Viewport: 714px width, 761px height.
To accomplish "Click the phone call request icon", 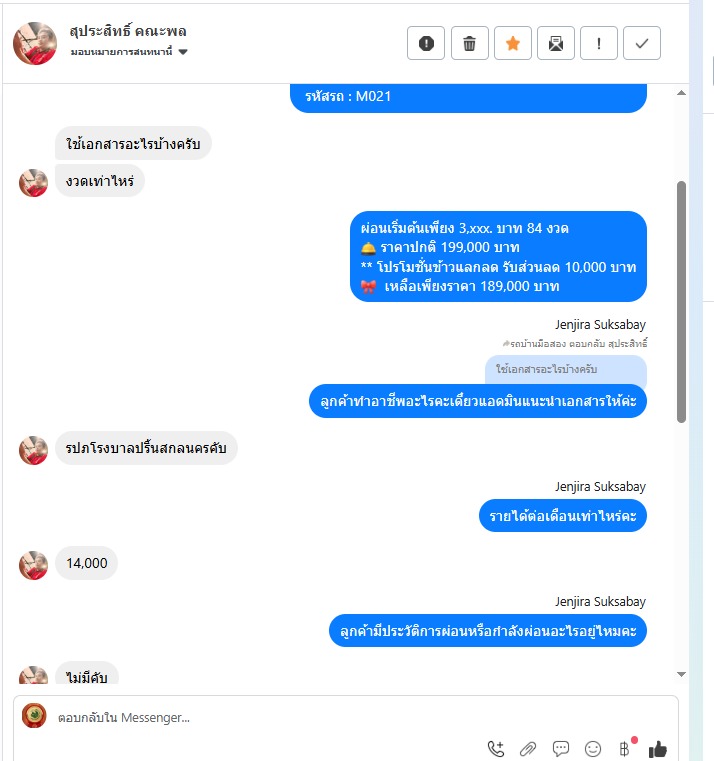I will pos(496,748).
